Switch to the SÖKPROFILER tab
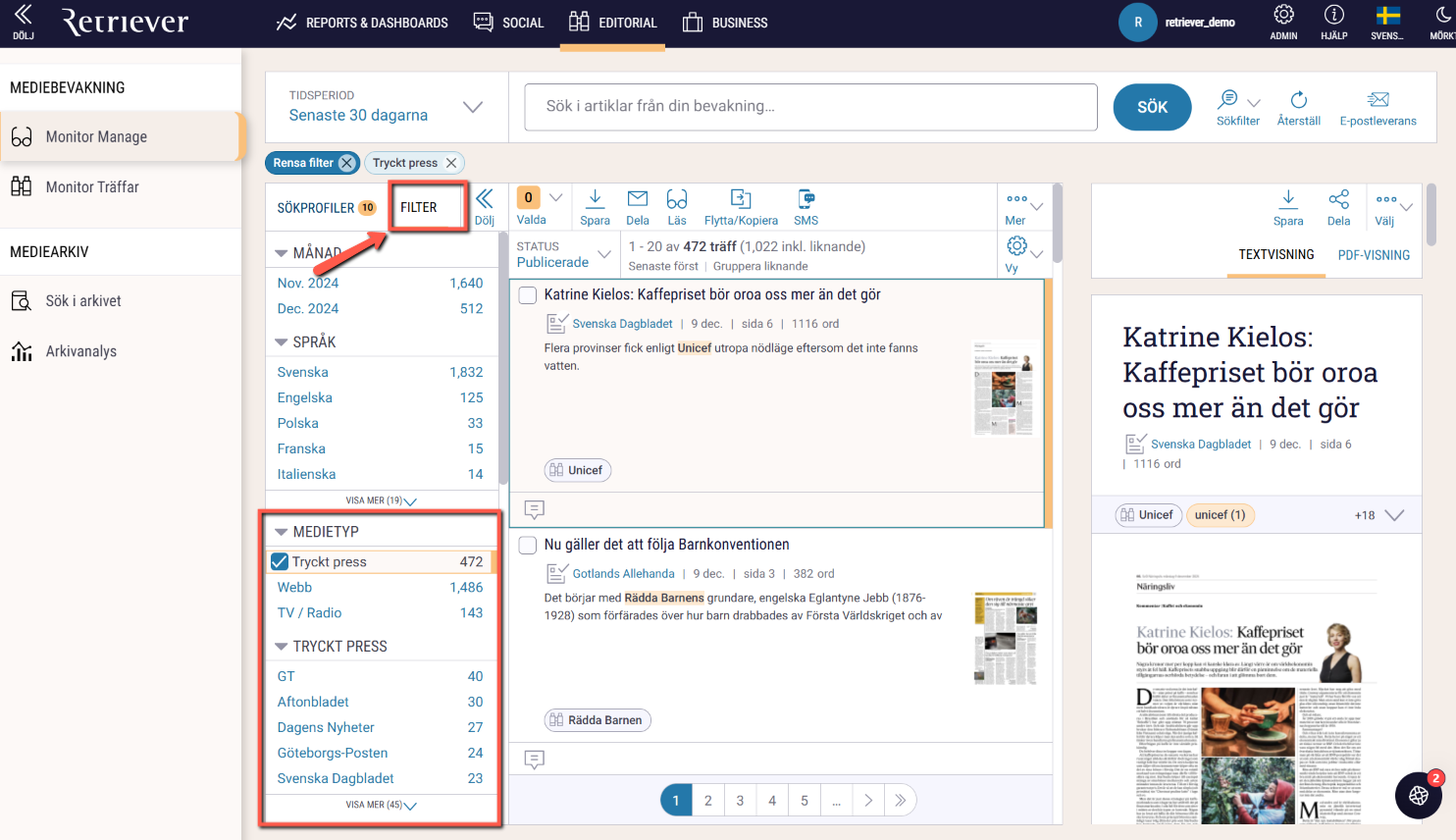1456x840 pixels. click(x=326, y=207)
